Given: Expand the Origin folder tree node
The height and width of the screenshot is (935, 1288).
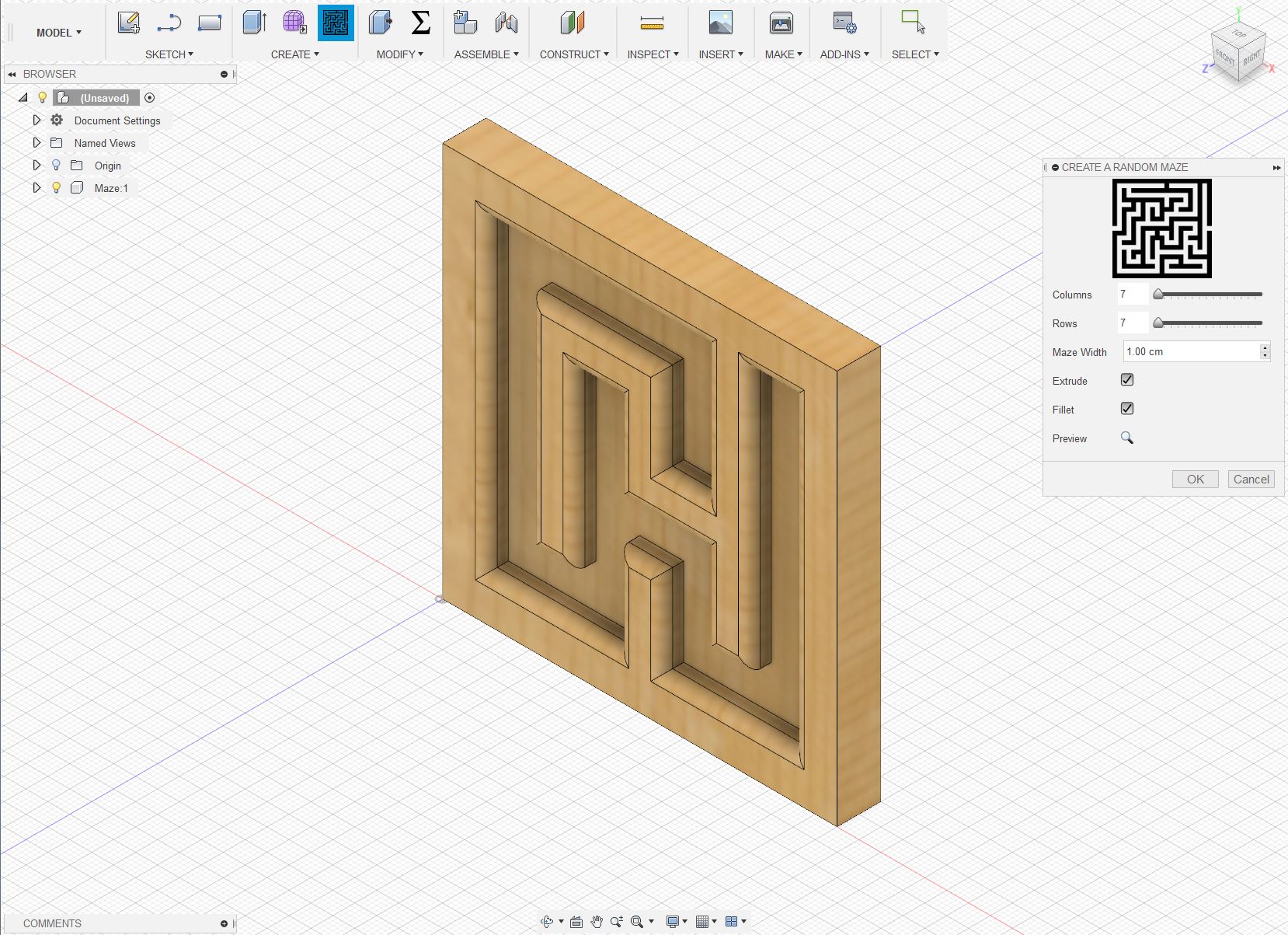Looking at the screenshot, I should click(x=37, y=166).
